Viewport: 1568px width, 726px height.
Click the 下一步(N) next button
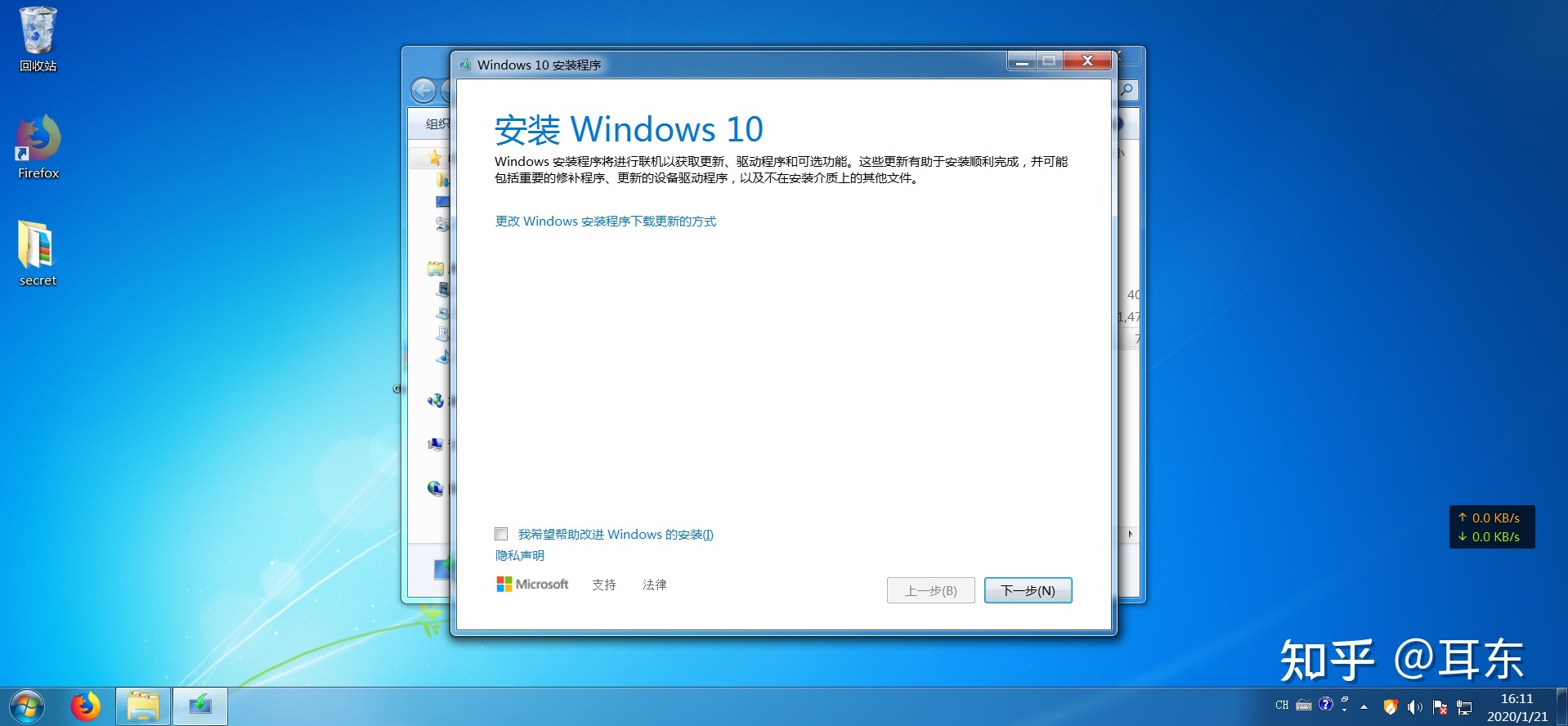click(1028, 590)
